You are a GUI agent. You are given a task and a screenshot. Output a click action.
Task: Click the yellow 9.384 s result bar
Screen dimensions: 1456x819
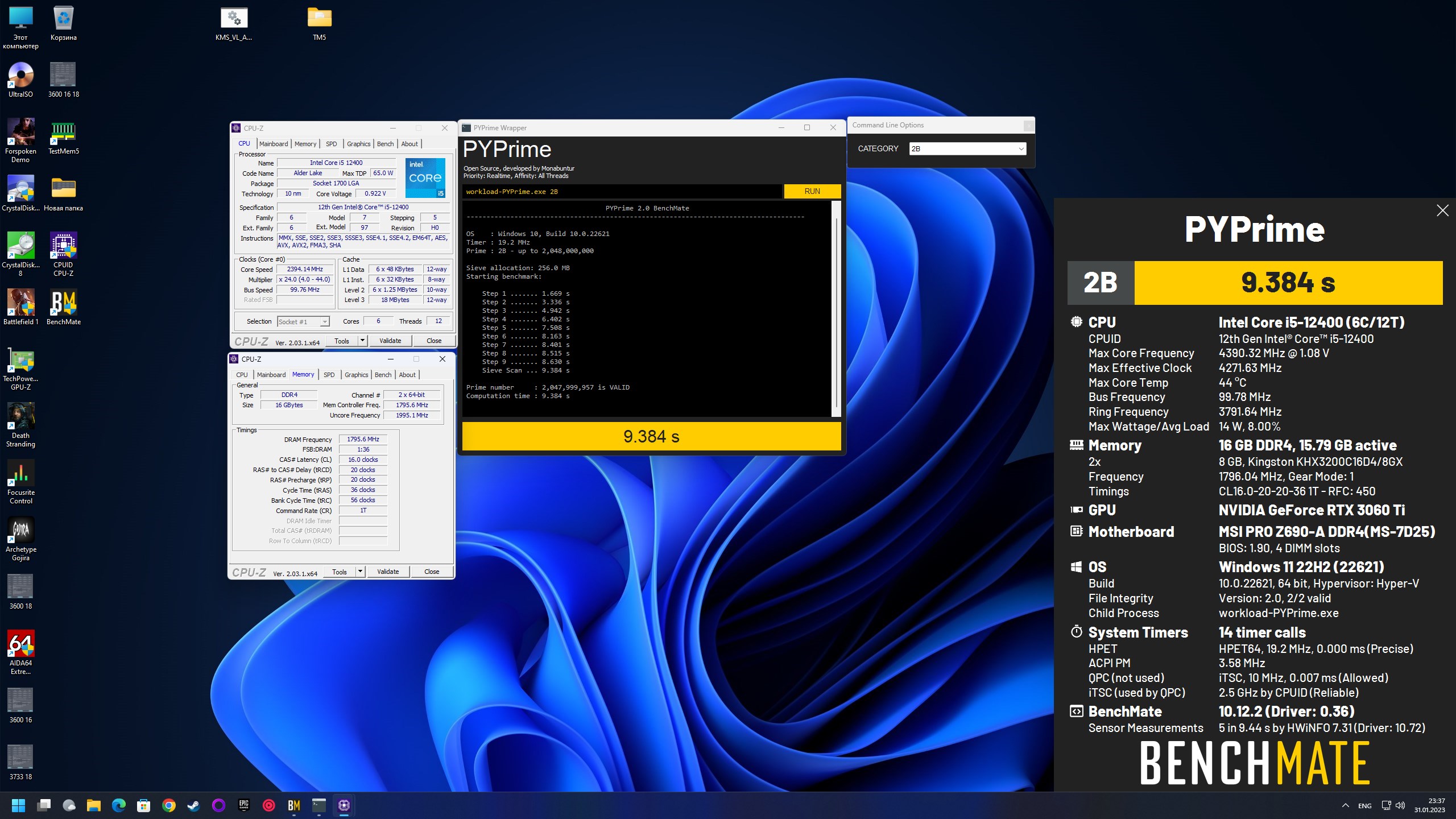coord(651,436)
